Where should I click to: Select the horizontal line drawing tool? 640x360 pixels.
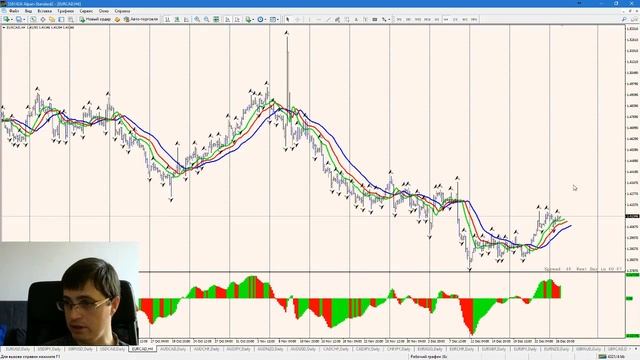pos(319,19)
